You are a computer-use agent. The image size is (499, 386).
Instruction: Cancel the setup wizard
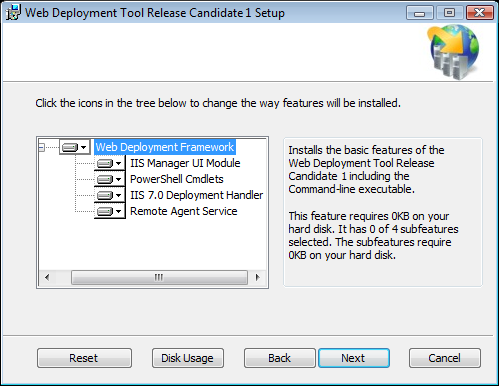pyautogui.click(x=445, y=358)
